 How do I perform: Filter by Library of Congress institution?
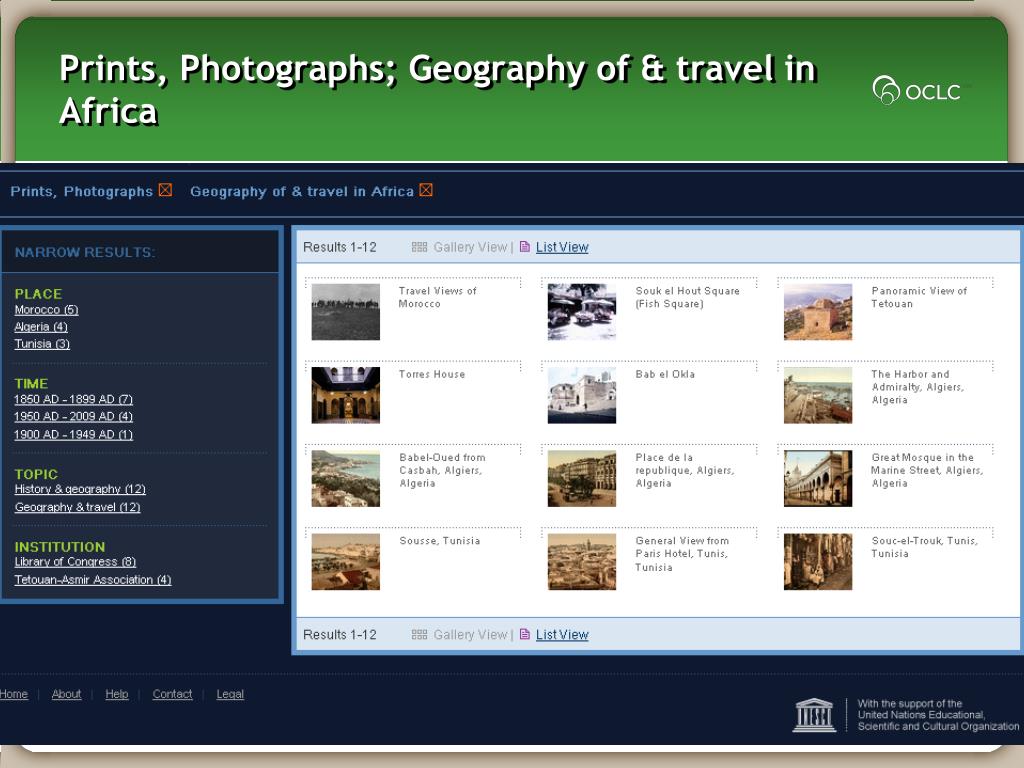point(75,562)
